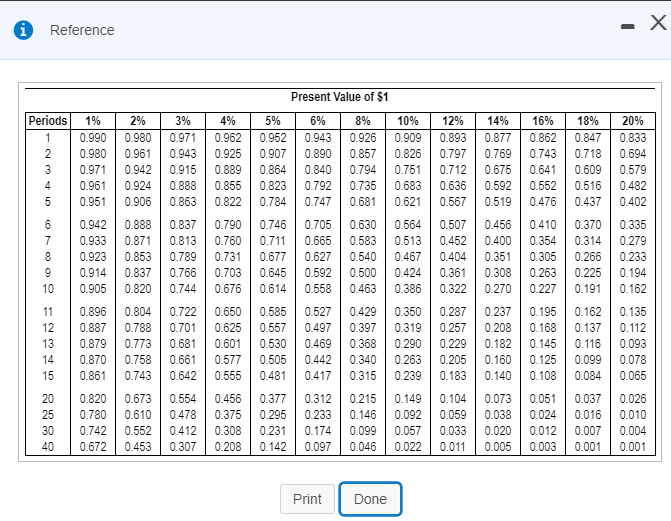Click period 2 value 0.961 under 2%

click(138, 154)
